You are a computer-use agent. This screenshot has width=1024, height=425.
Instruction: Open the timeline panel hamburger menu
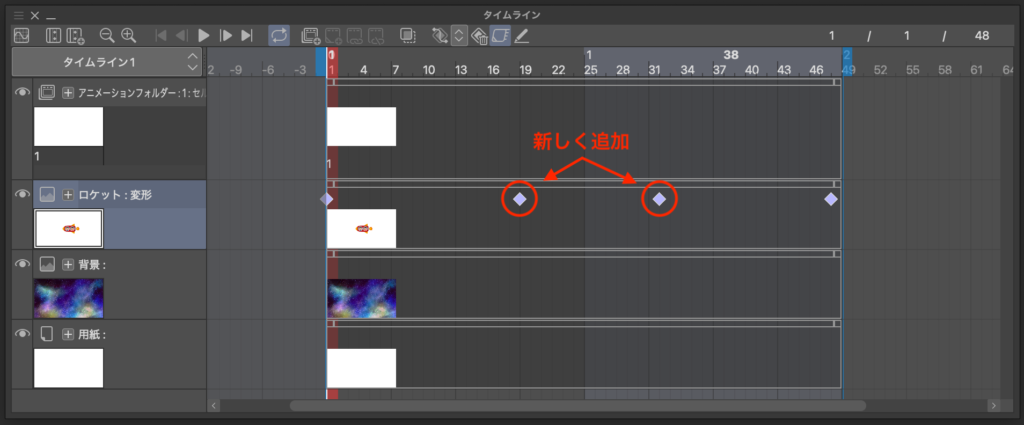click(x=18, y=16)
